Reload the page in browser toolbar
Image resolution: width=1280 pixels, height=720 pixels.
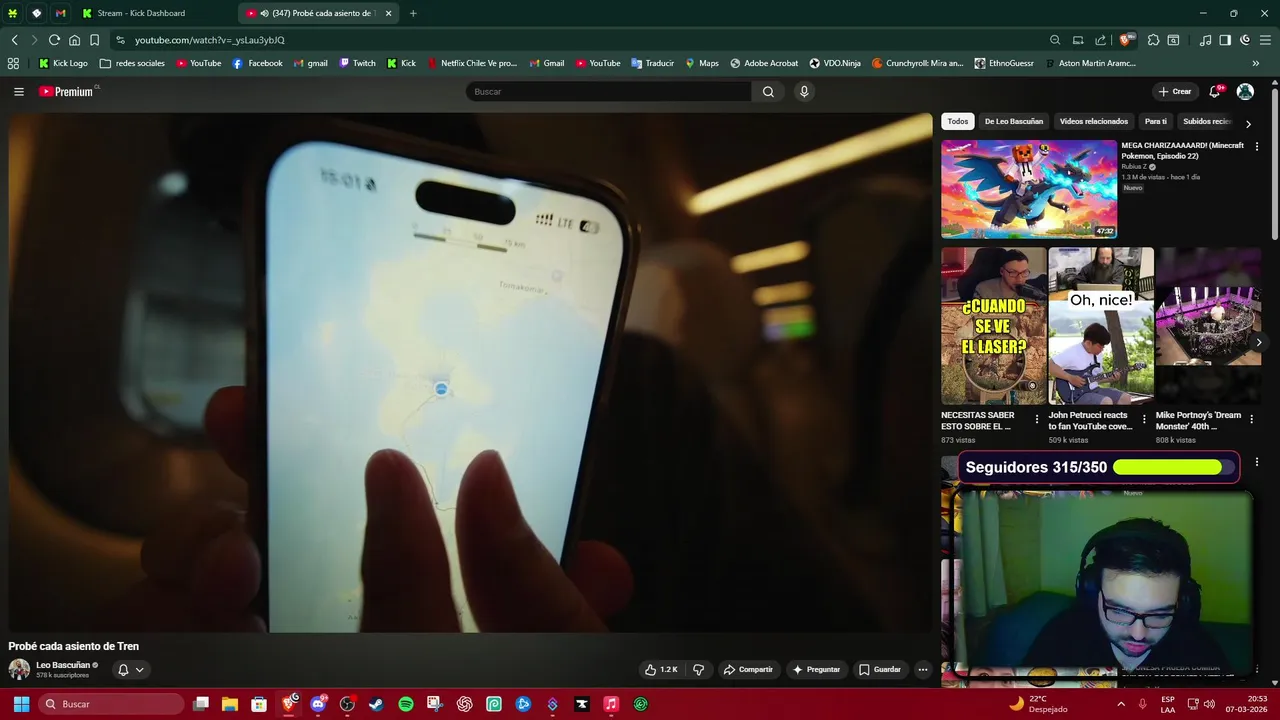[54, 40]
